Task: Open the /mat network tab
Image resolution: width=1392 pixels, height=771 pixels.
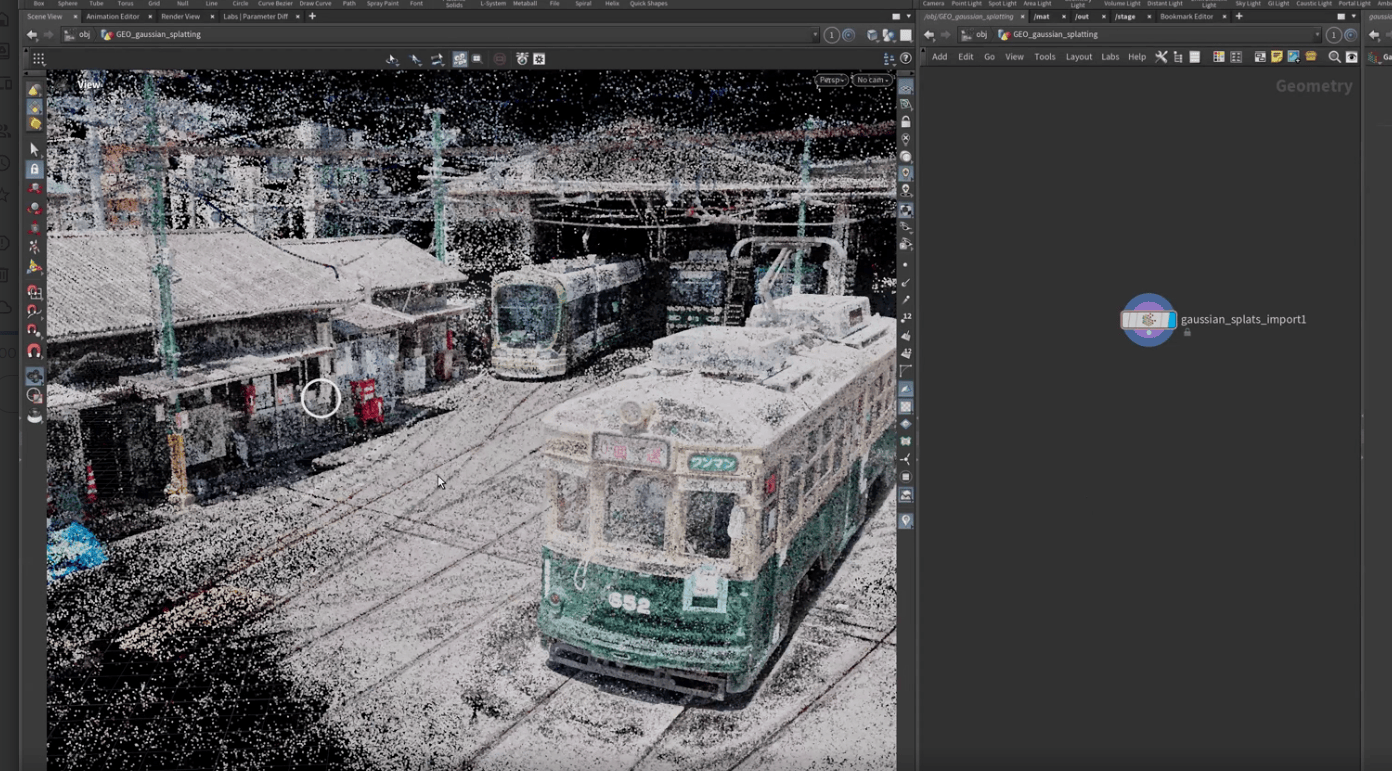Action: click(x=1042, y=17)
